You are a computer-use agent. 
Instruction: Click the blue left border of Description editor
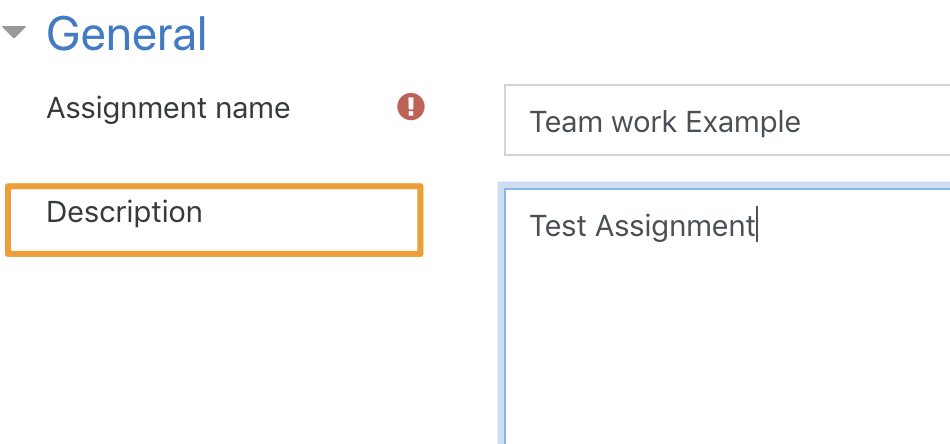[x=501, y=315]
